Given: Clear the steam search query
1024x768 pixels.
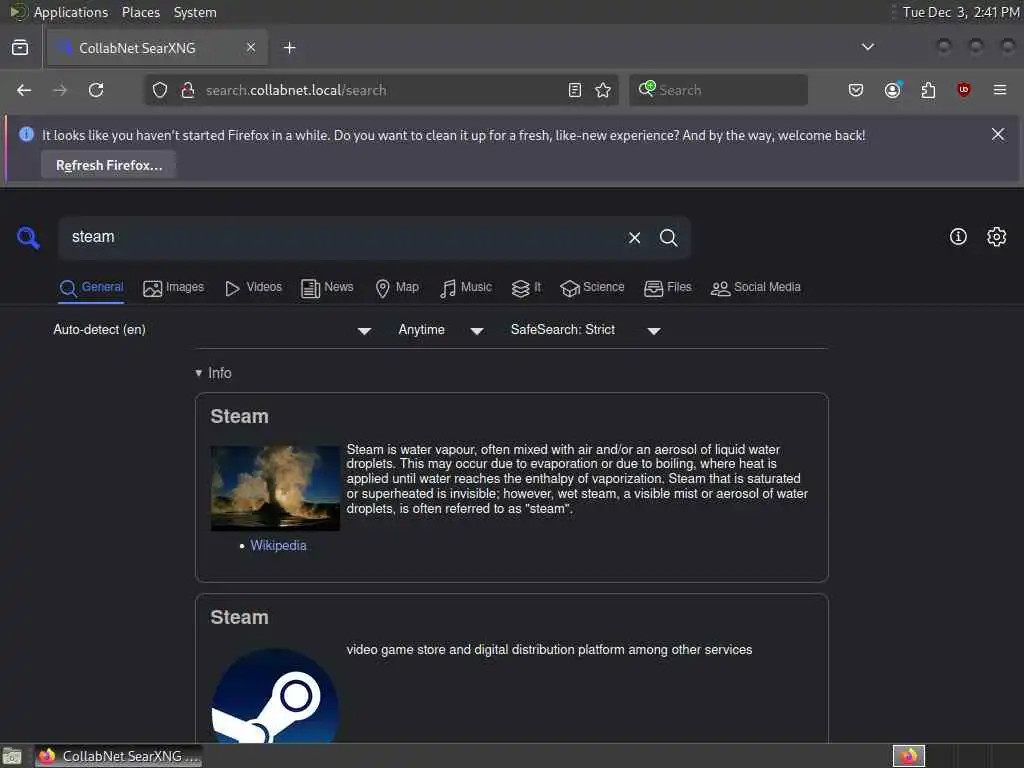Looking at the screenshot, I should (634, 238).
